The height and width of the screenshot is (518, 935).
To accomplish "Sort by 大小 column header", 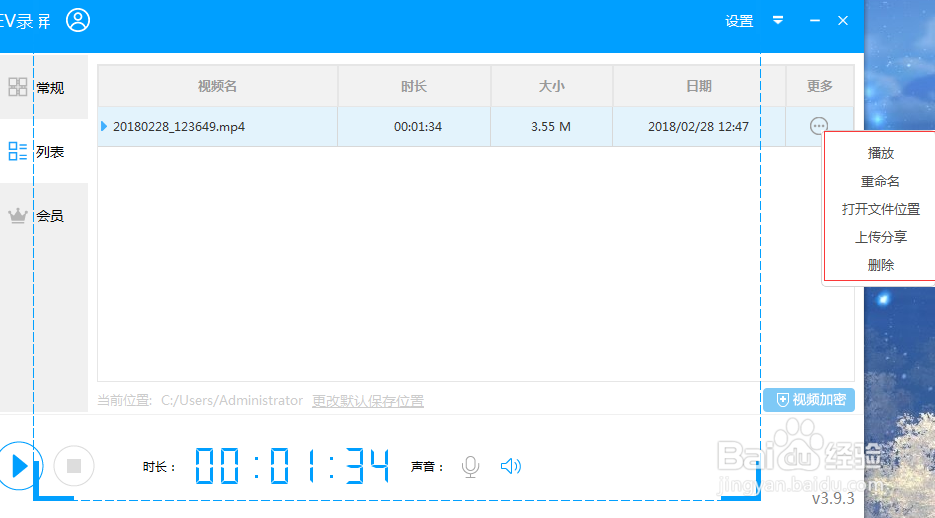I will [552, 86].
